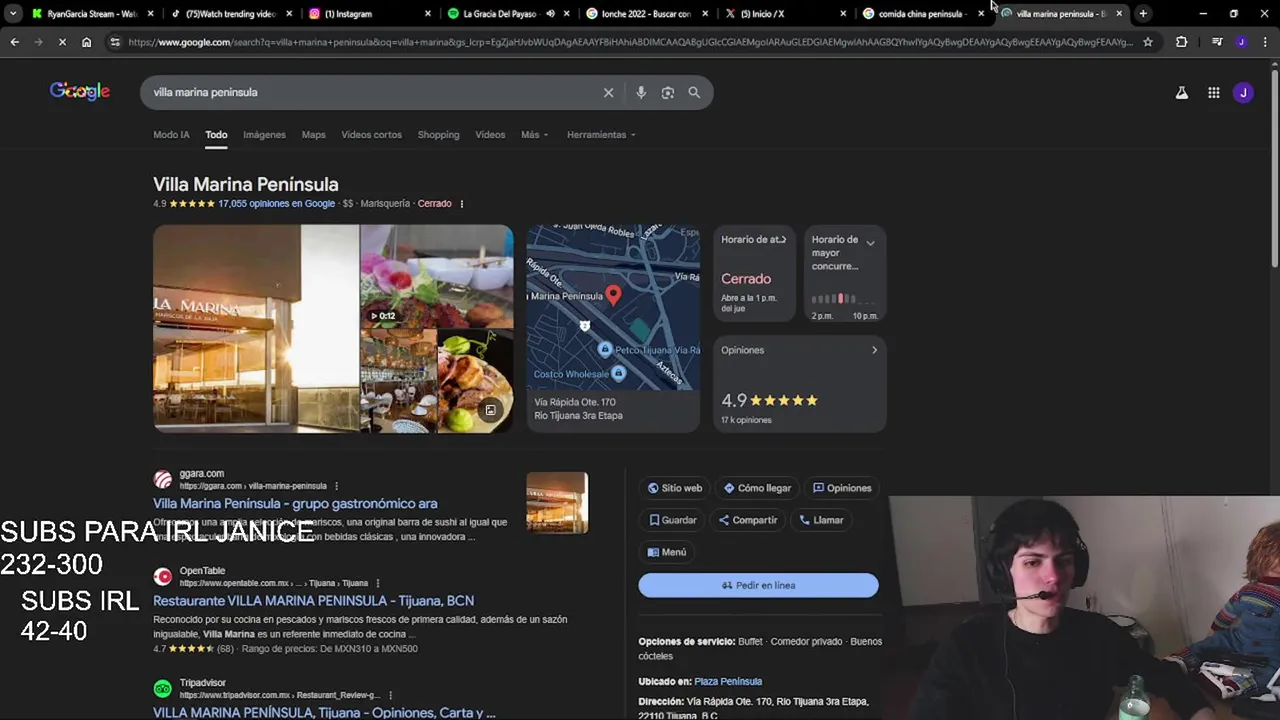Open Plaza Península location link
The height and width of the screenshot is (720, 1280).
(728, 682)
